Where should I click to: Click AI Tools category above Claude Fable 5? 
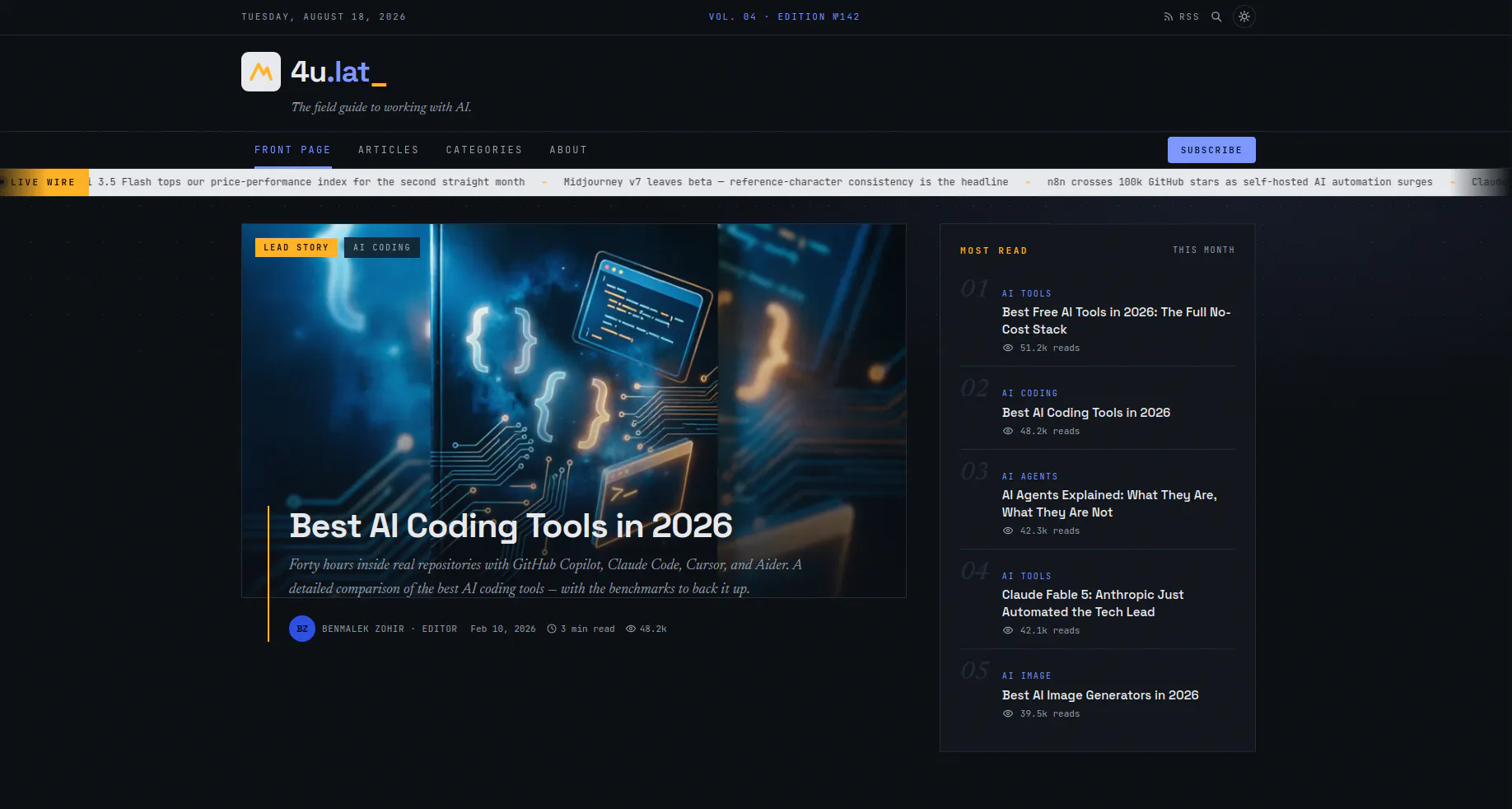pyautogui.click(x=1027, y=576)
